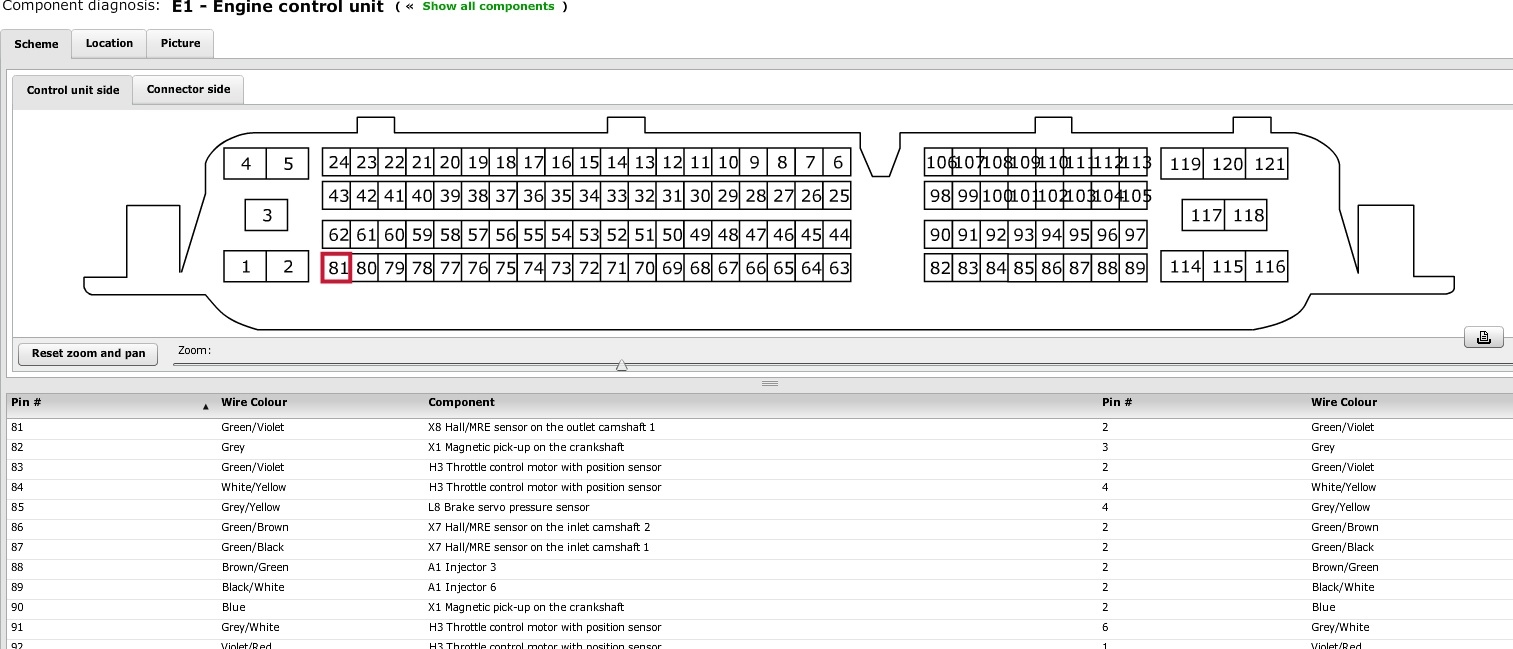Click pin 98 in the diagram
Image resolution: width=1513 pixels, height=649 pixels.
(940, 196)
